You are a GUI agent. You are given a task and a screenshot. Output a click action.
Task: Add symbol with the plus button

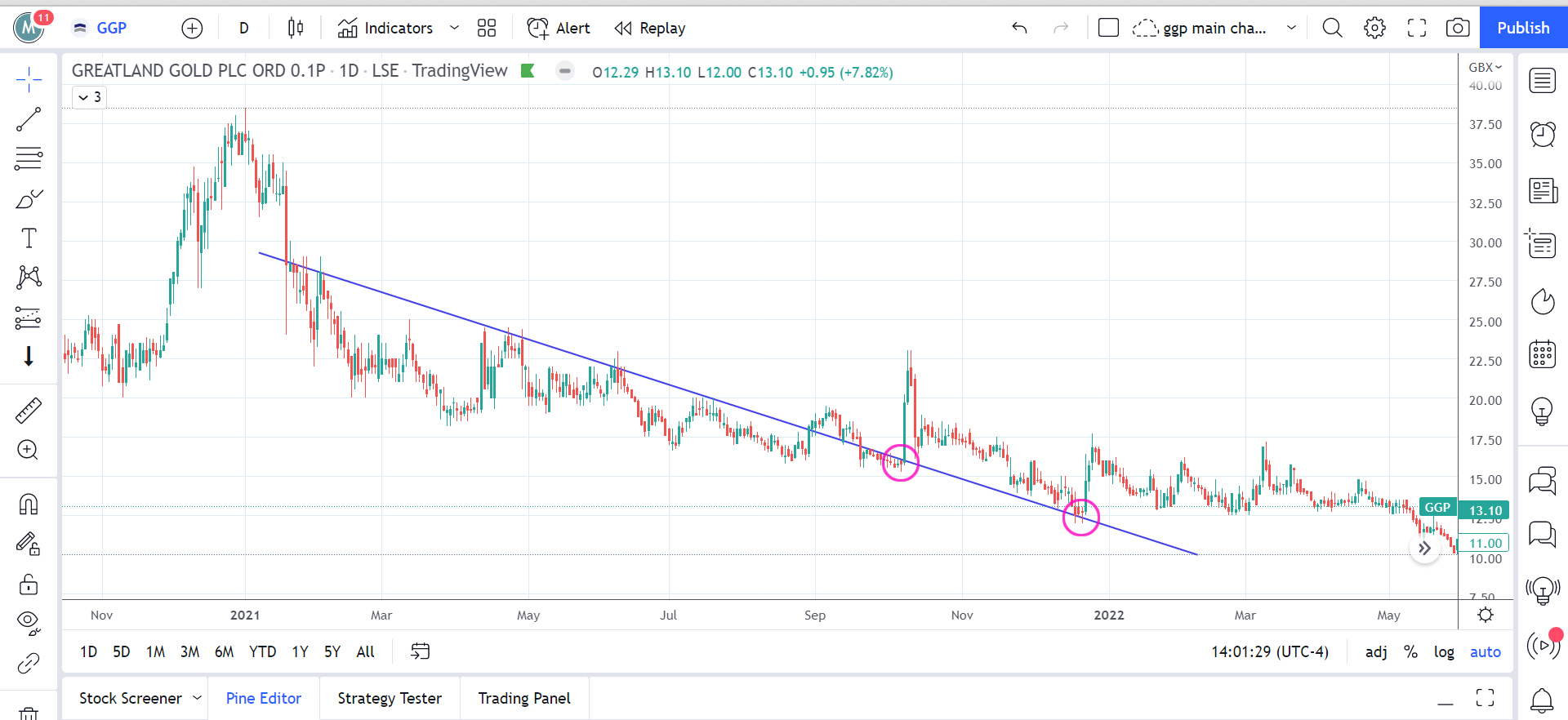point(192,29)
